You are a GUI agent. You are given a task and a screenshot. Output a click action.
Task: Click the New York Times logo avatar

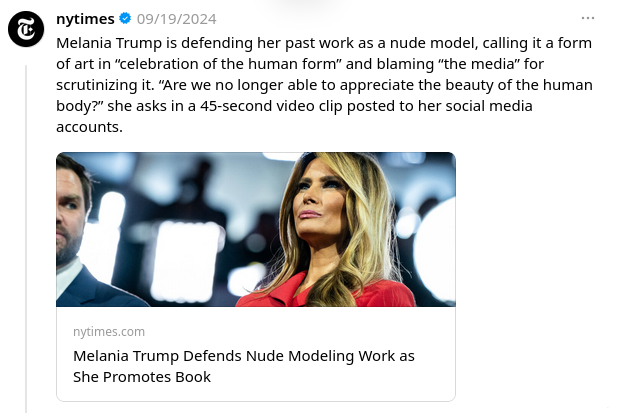tap(25, 31)
